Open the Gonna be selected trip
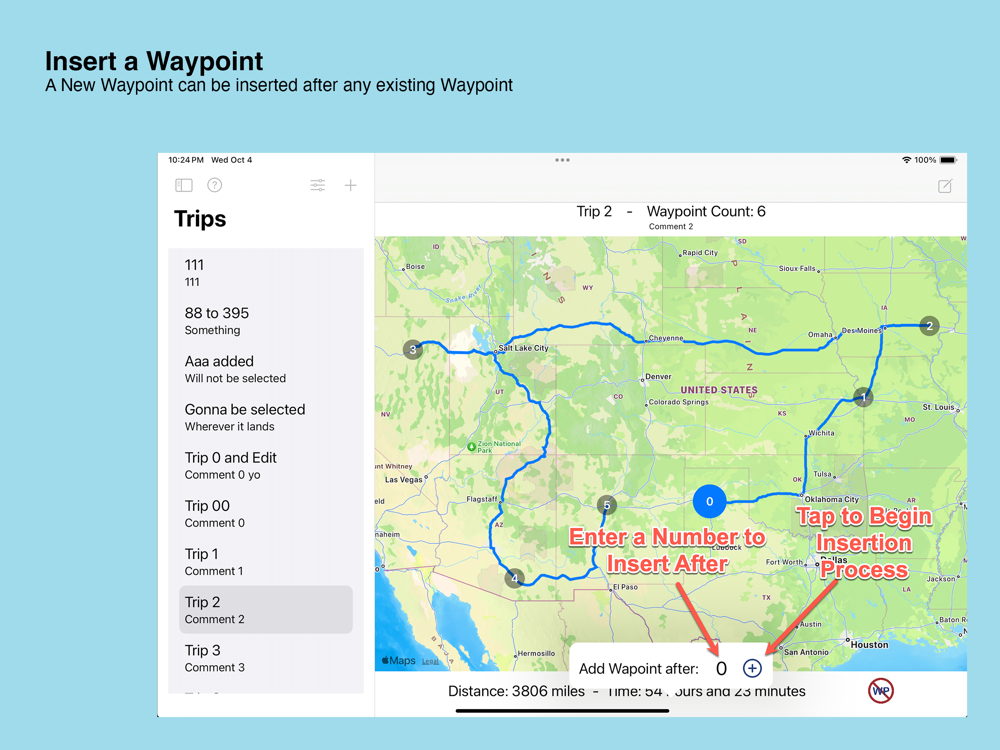The image size is (1000, 750). tap(266, 417)
